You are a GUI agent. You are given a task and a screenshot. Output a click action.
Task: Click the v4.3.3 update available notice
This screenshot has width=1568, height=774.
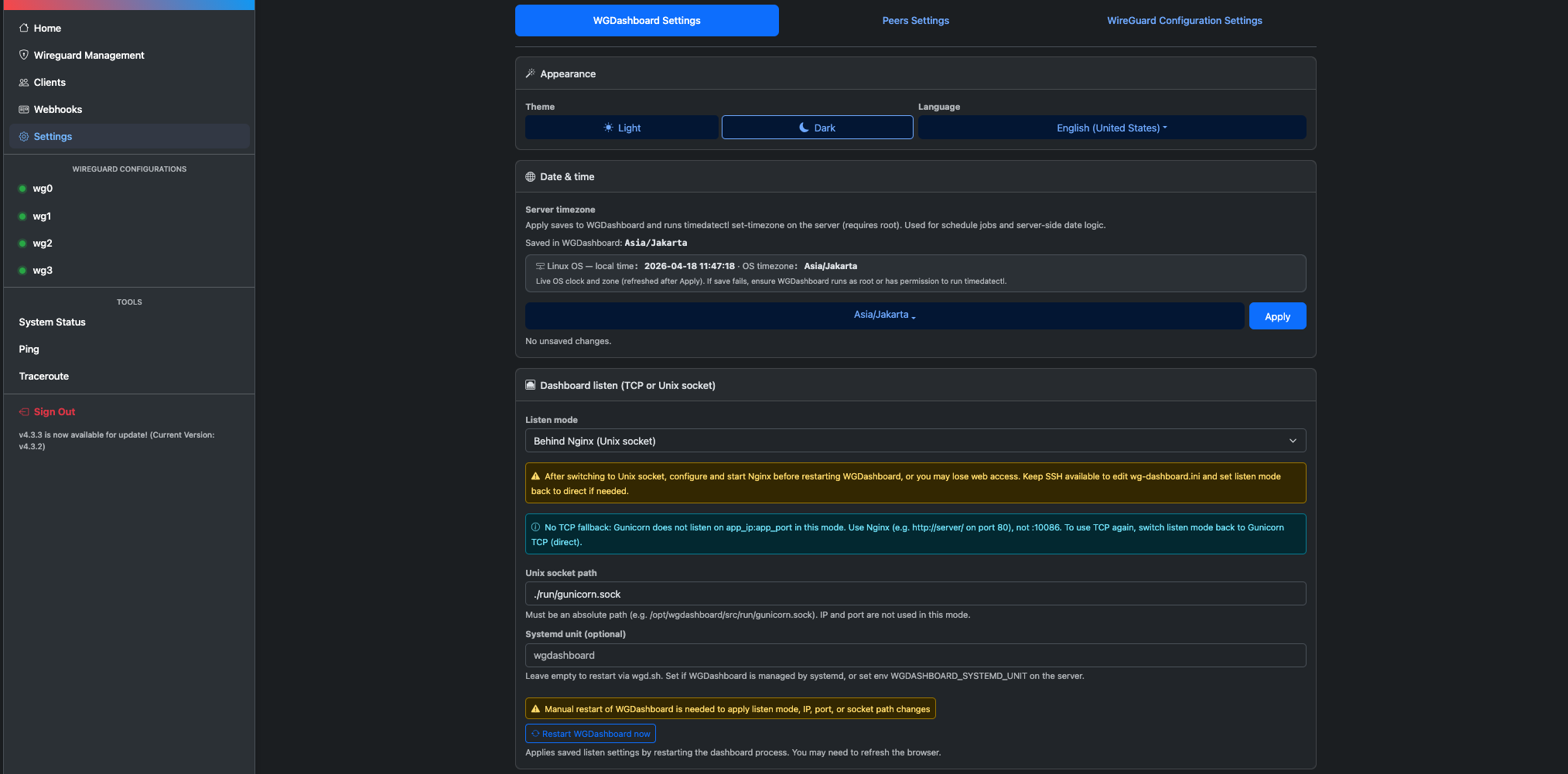[117, 441]
